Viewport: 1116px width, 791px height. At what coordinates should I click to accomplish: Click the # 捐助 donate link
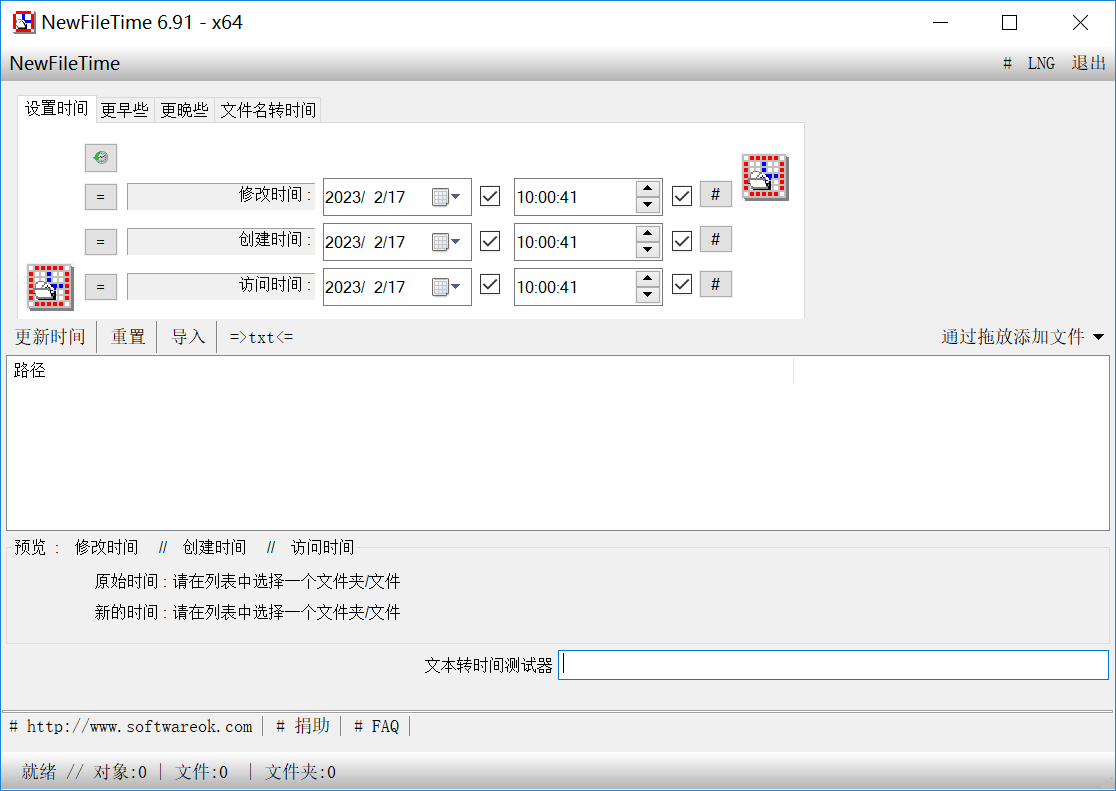[x=302, y=726]
